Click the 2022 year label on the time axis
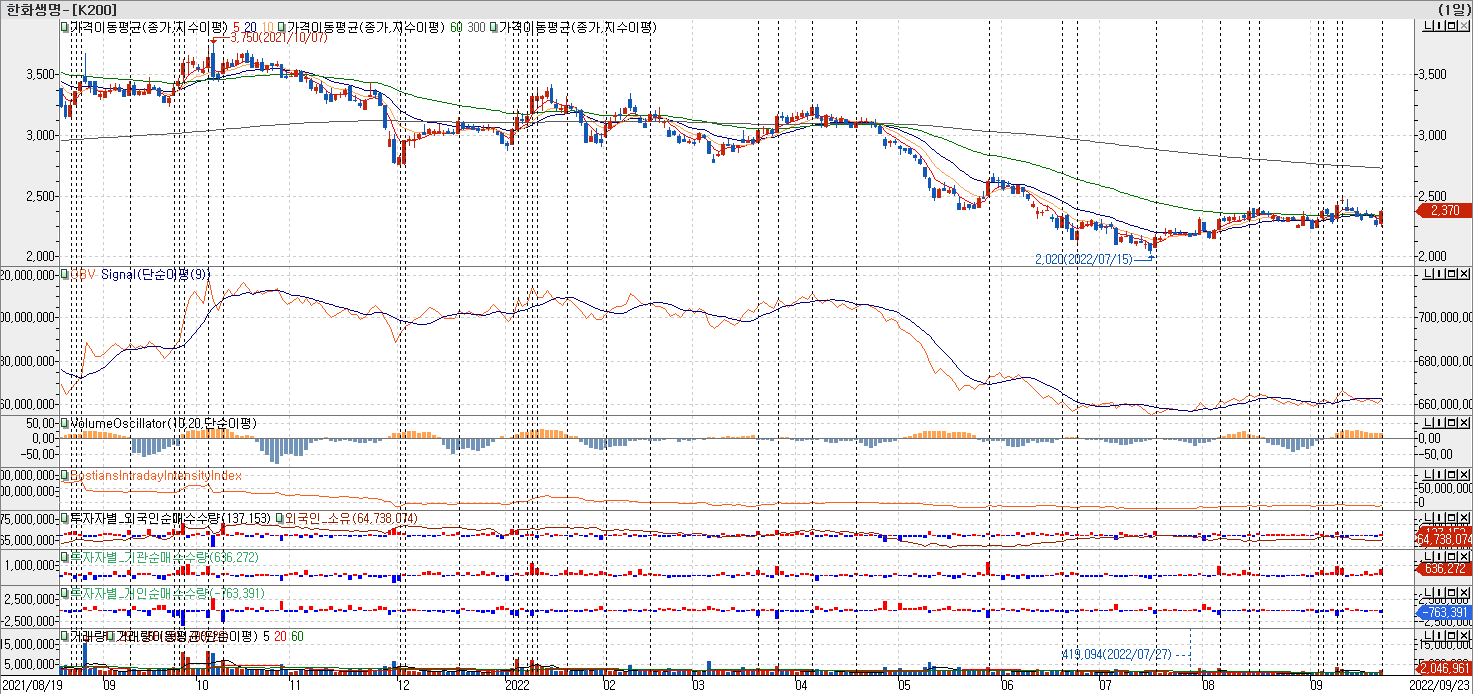Image resolution: width=1473 pixels, height=694 pixels. pos(518,687)
